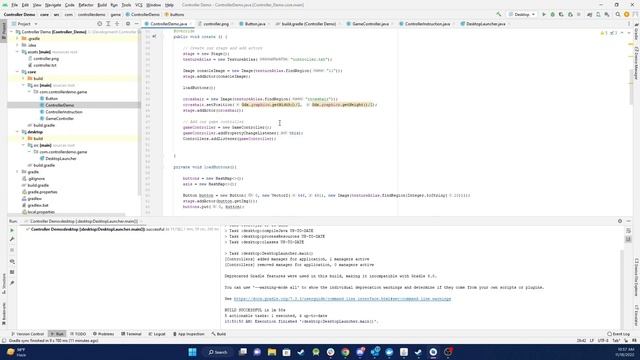
Task: Open the Logcat tool window
Action: coord(157,334)
